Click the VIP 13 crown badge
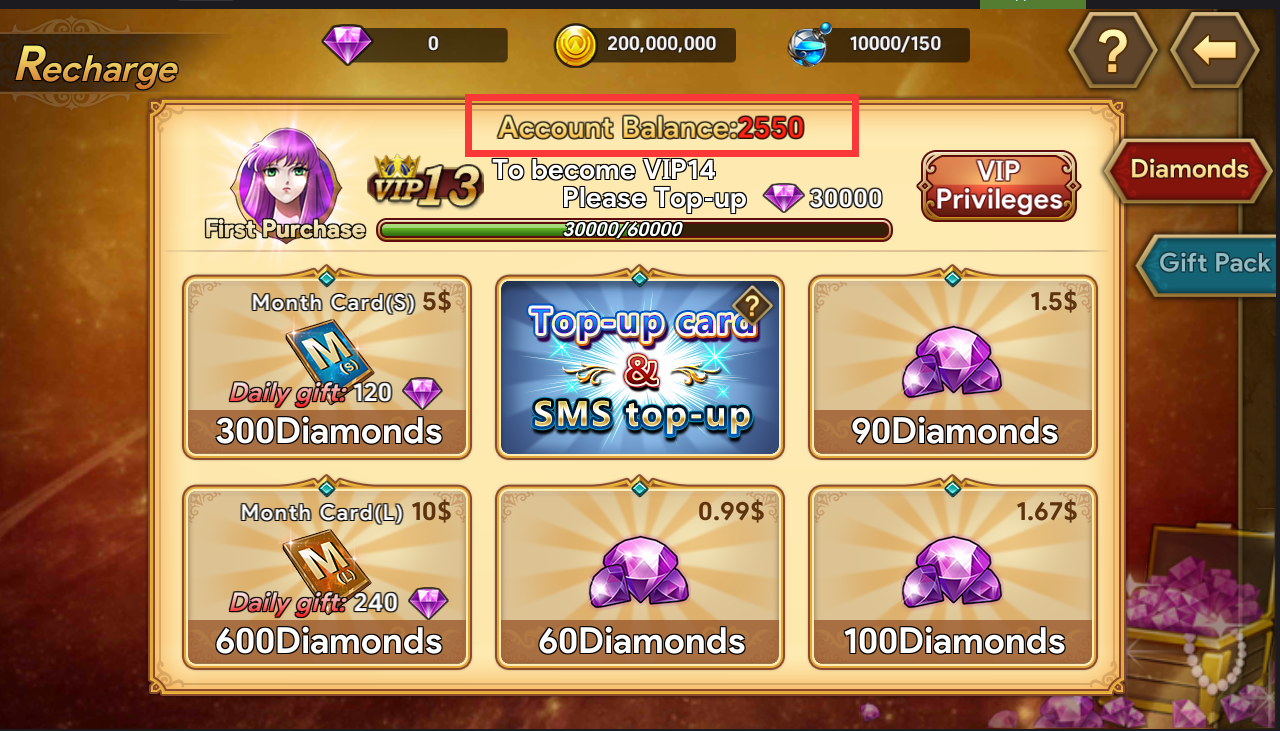 coord(425,182)
